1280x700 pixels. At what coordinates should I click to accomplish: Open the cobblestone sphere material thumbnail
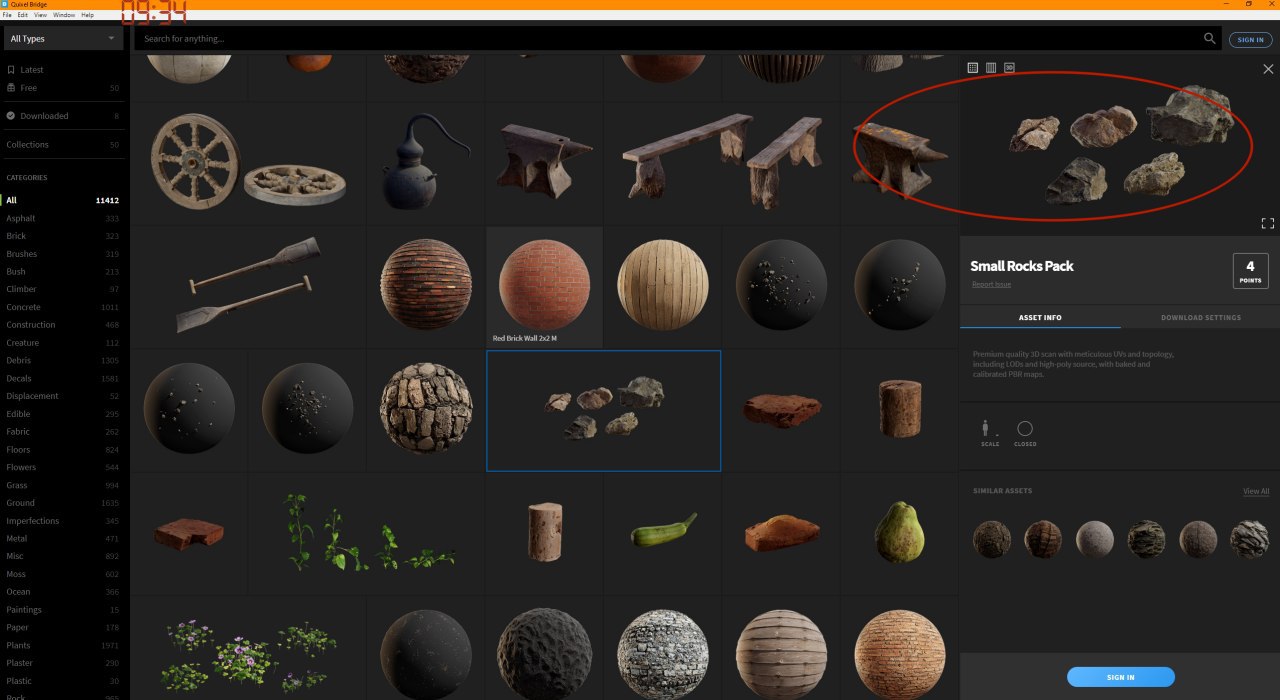tap(425, 409)
